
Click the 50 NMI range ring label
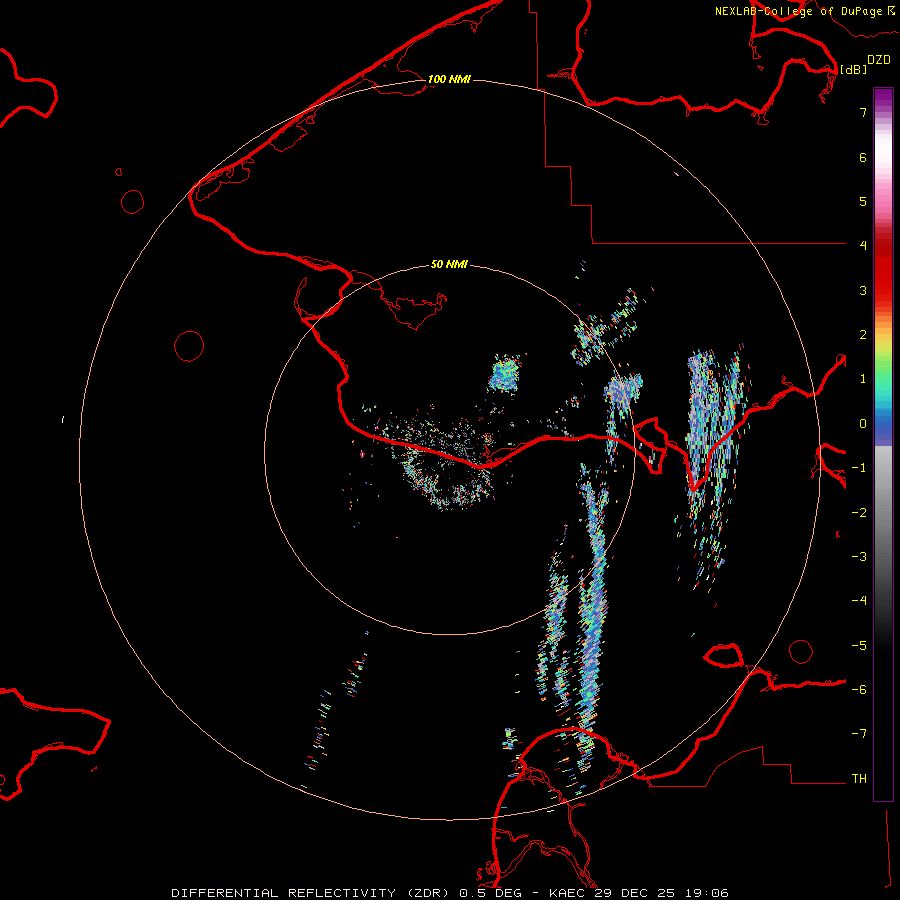click(449, 264)
